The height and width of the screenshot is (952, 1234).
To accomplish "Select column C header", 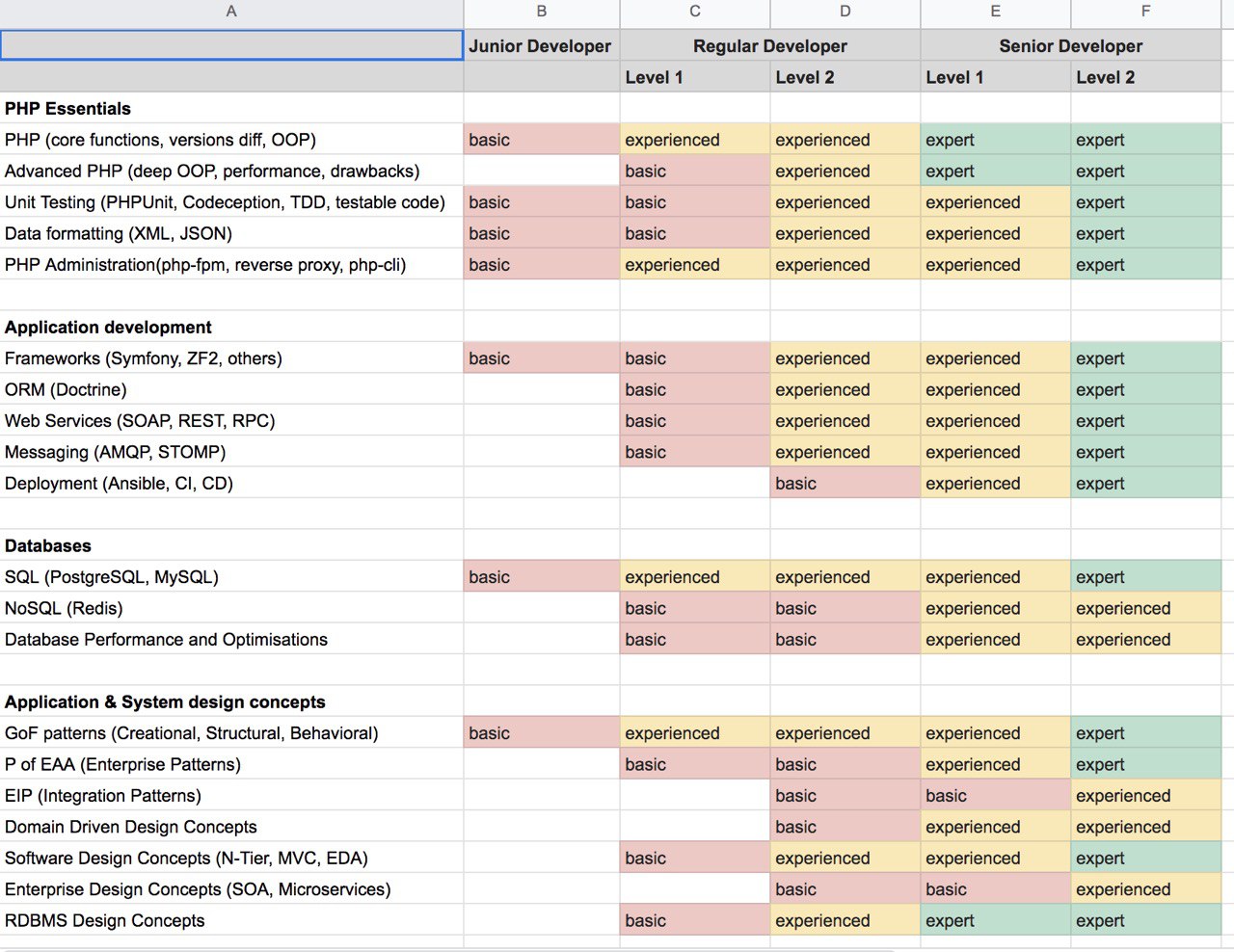I will pyautogui.click(x=695, y=12).
